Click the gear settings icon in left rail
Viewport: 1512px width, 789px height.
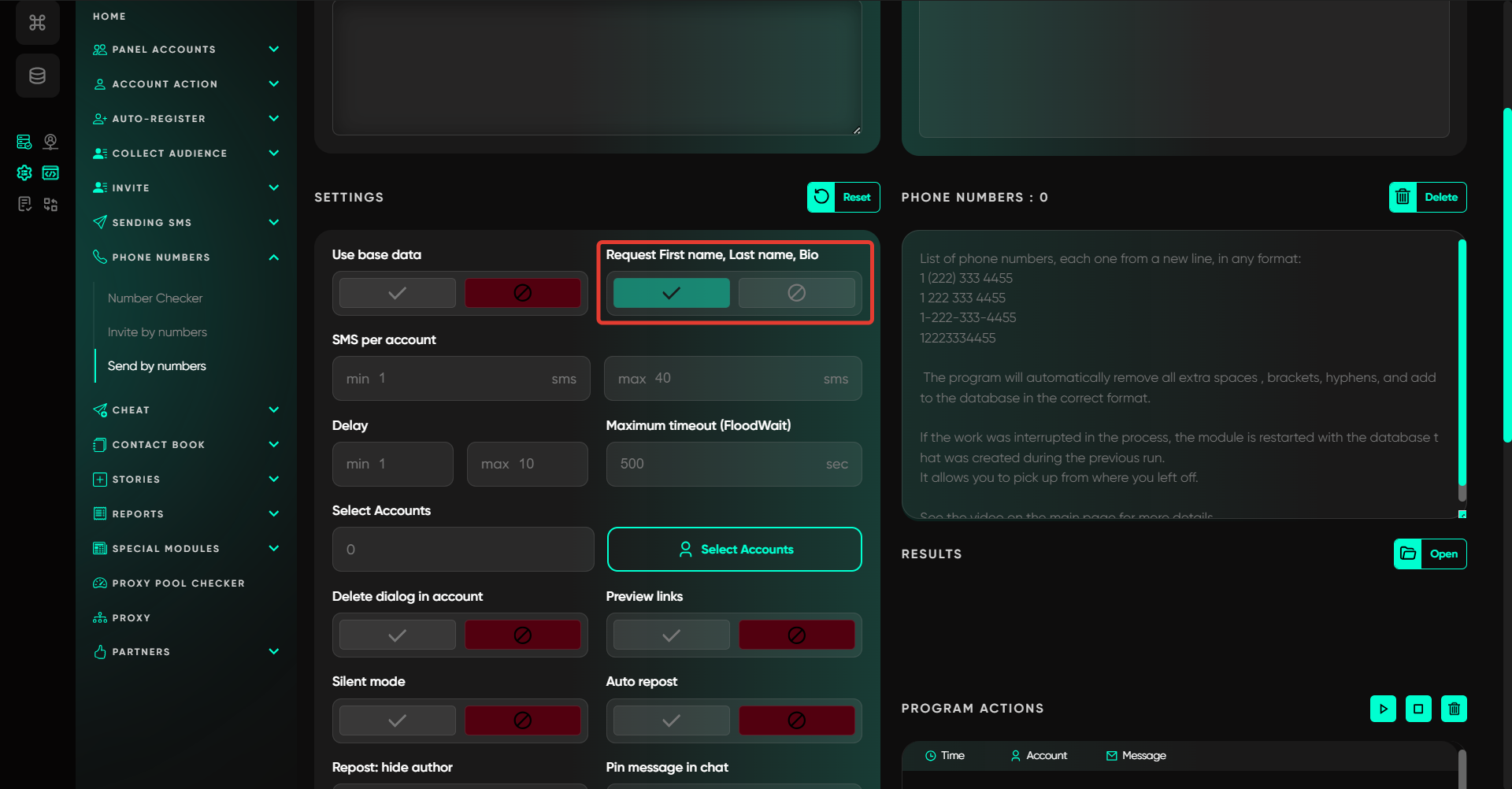[24, 172]
